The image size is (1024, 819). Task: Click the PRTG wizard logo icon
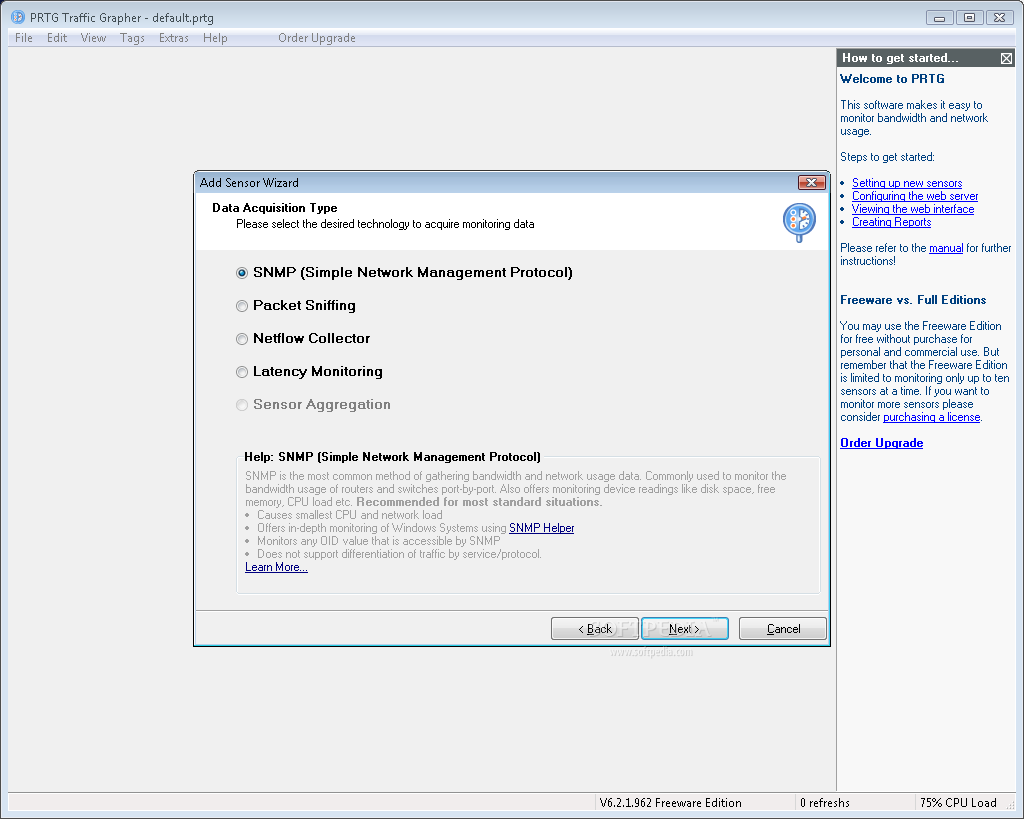[x=799, y=222]
